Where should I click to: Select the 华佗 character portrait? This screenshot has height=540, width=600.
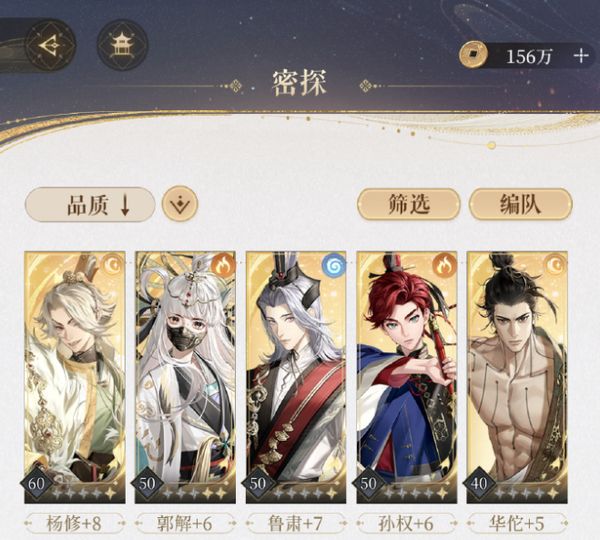coord(517,377)
